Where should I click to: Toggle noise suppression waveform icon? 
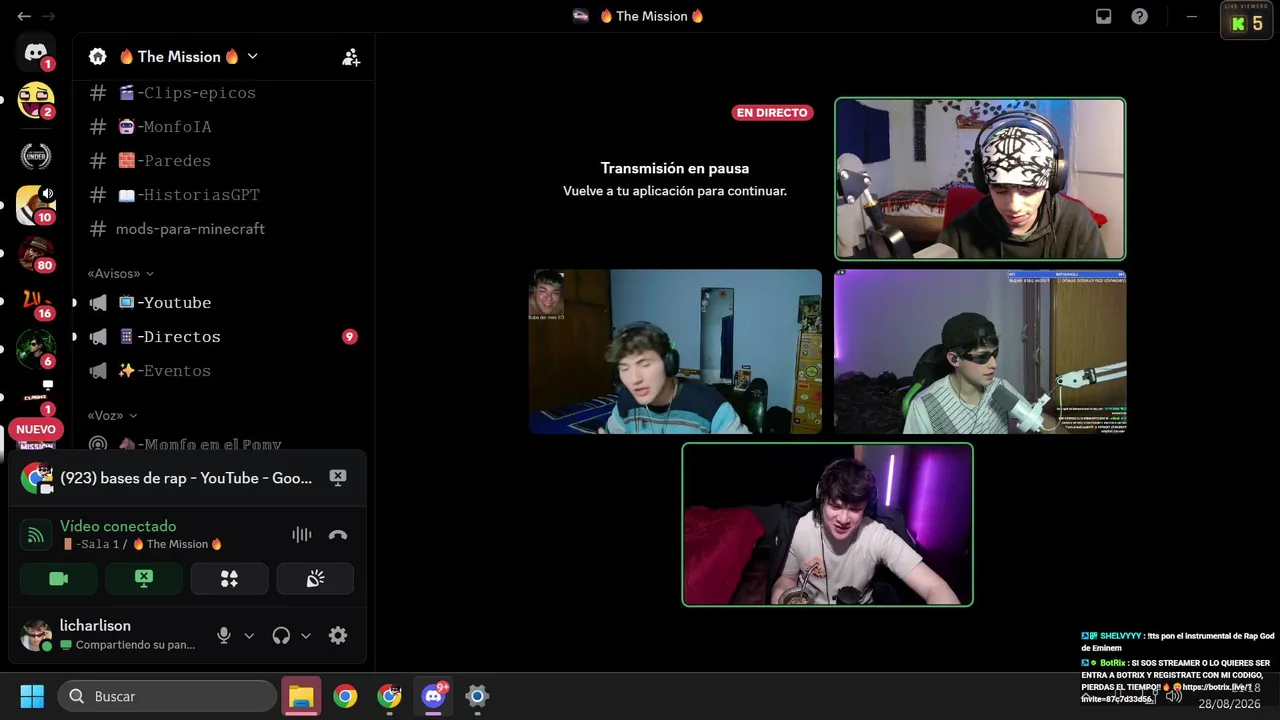301,535
